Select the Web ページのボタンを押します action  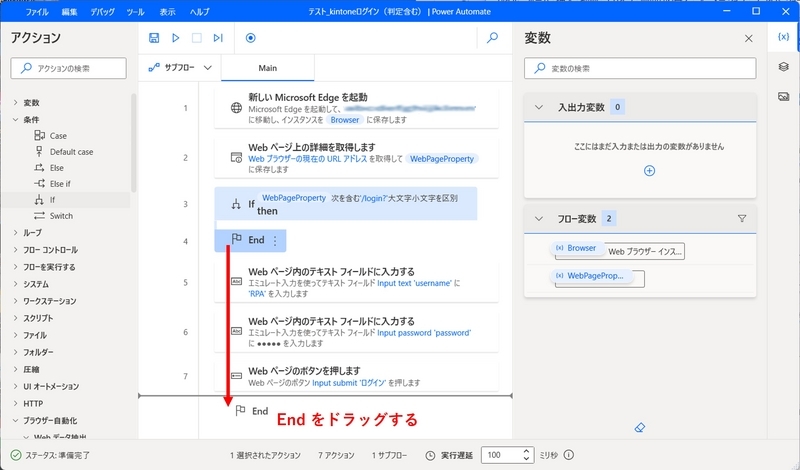[356, 376]
